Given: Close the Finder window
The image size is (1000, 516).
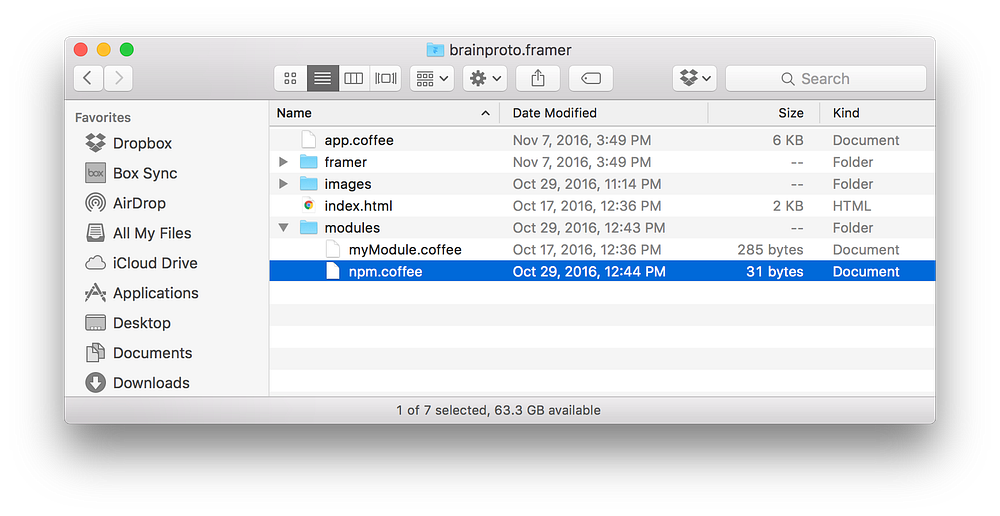Looking at the screenshot, I should [x=80, y=49].
